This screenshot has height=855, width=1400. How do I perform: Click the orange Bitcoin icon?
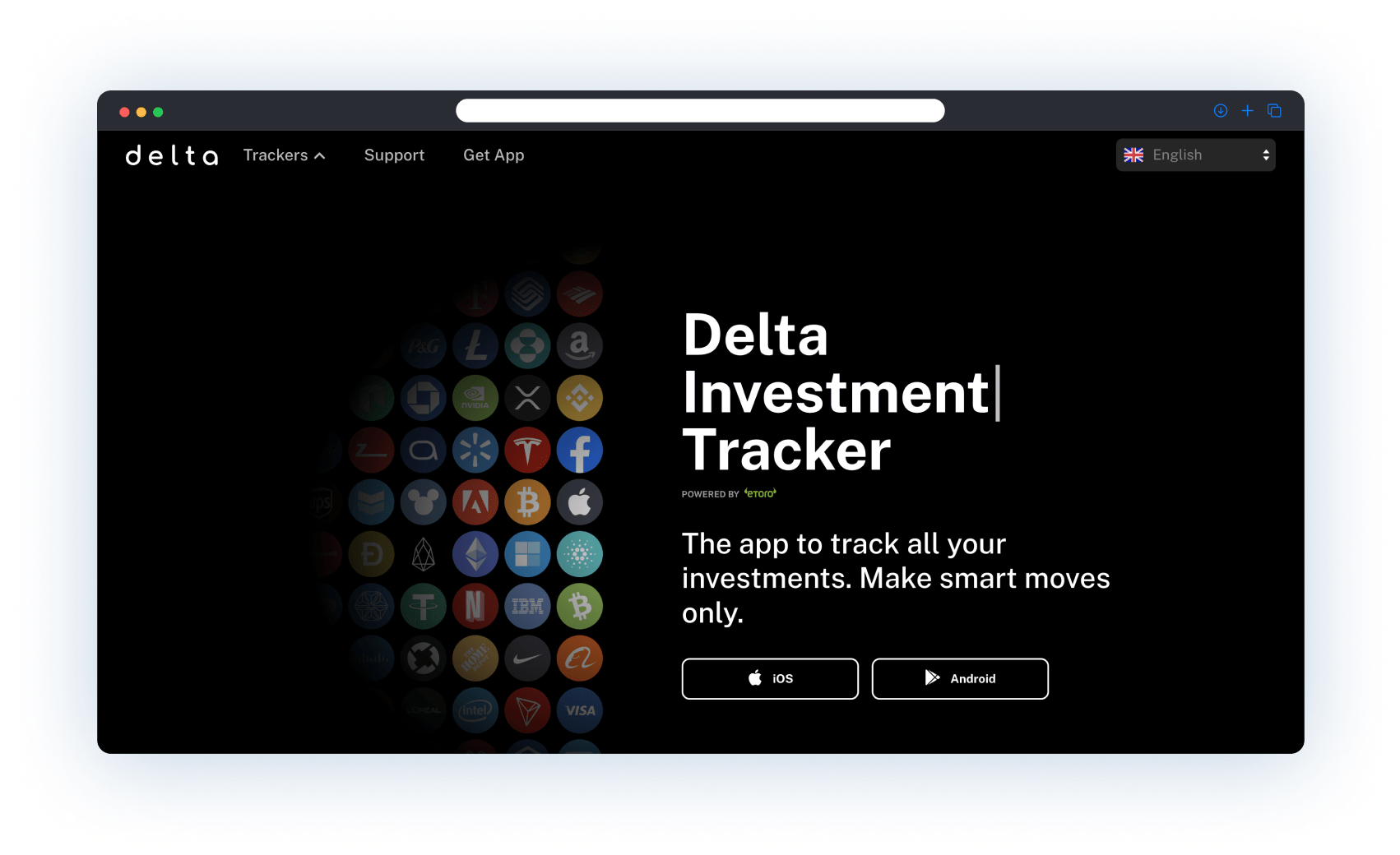(527, 502)
